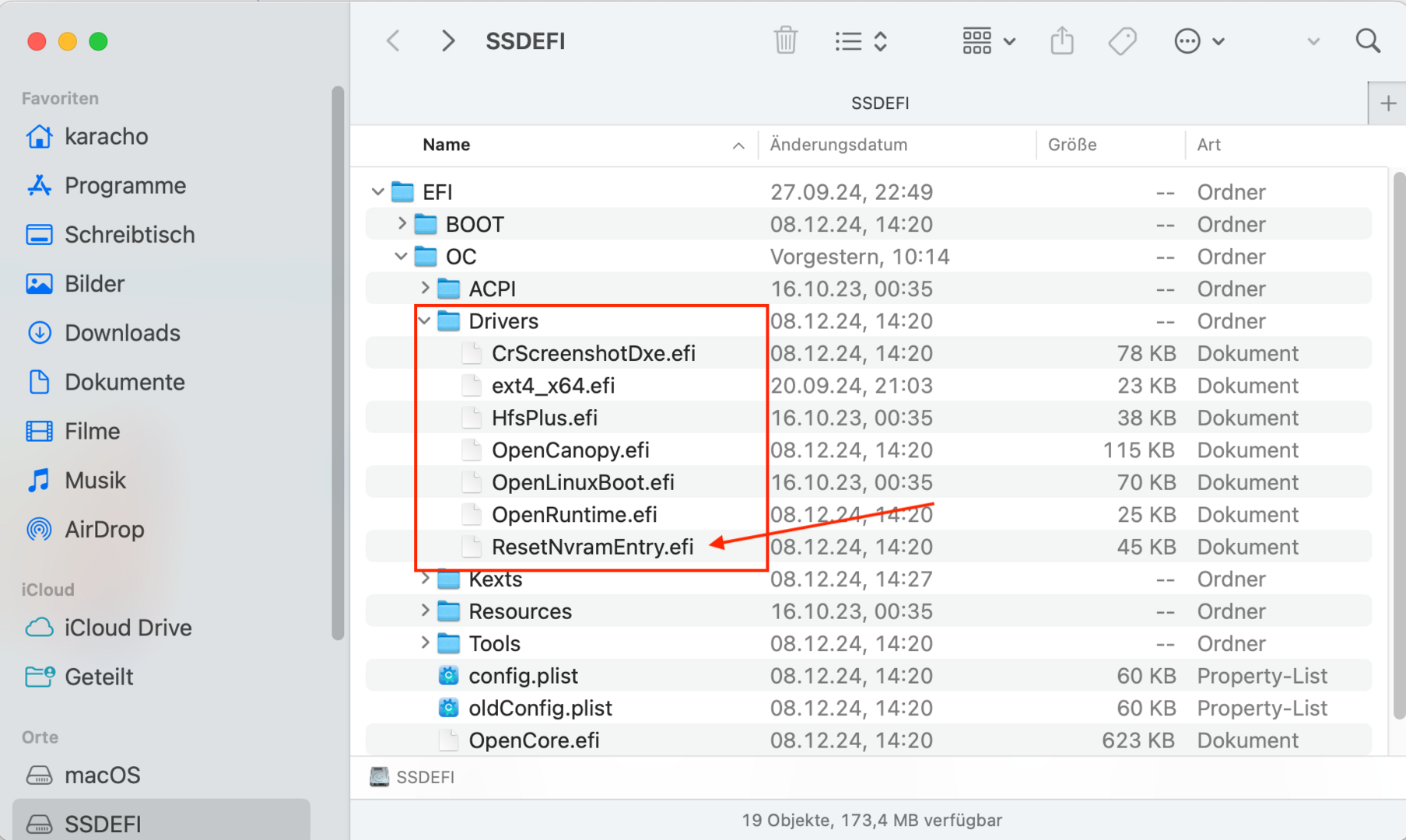Collapse the Drivers folder
Screen dimensions: 1406x840
coord(425,320)
